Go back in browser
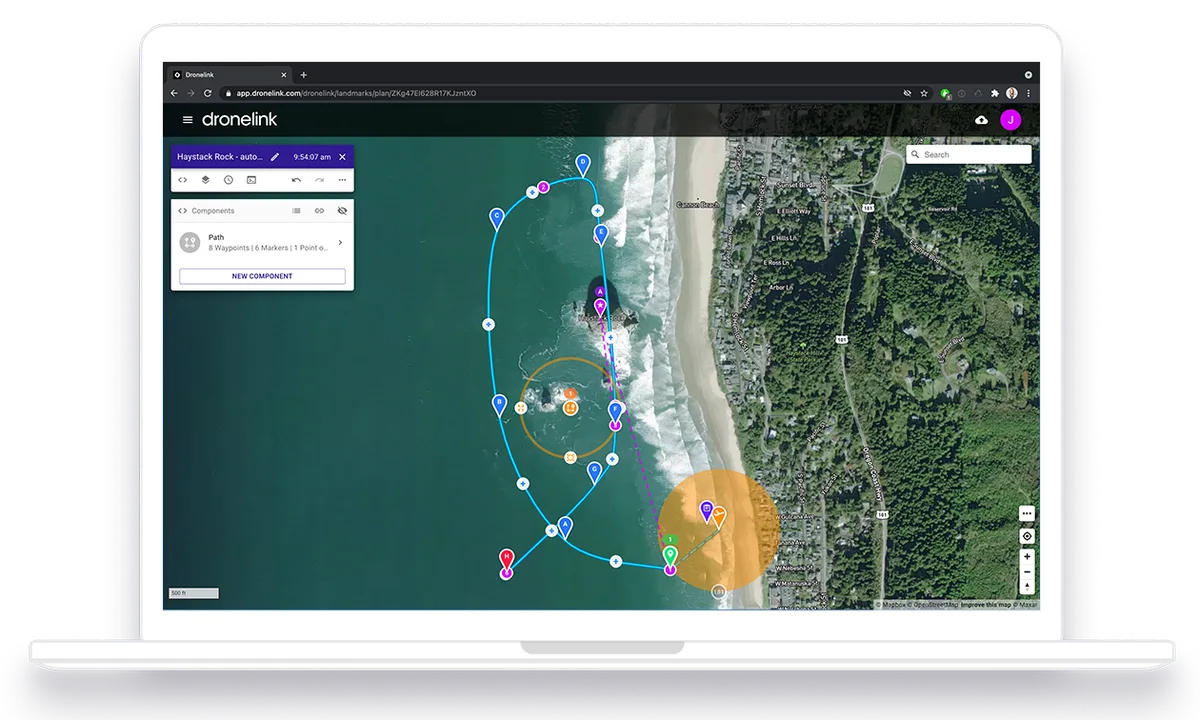This screenshot has width=1200, height=720. click(174, 93)
